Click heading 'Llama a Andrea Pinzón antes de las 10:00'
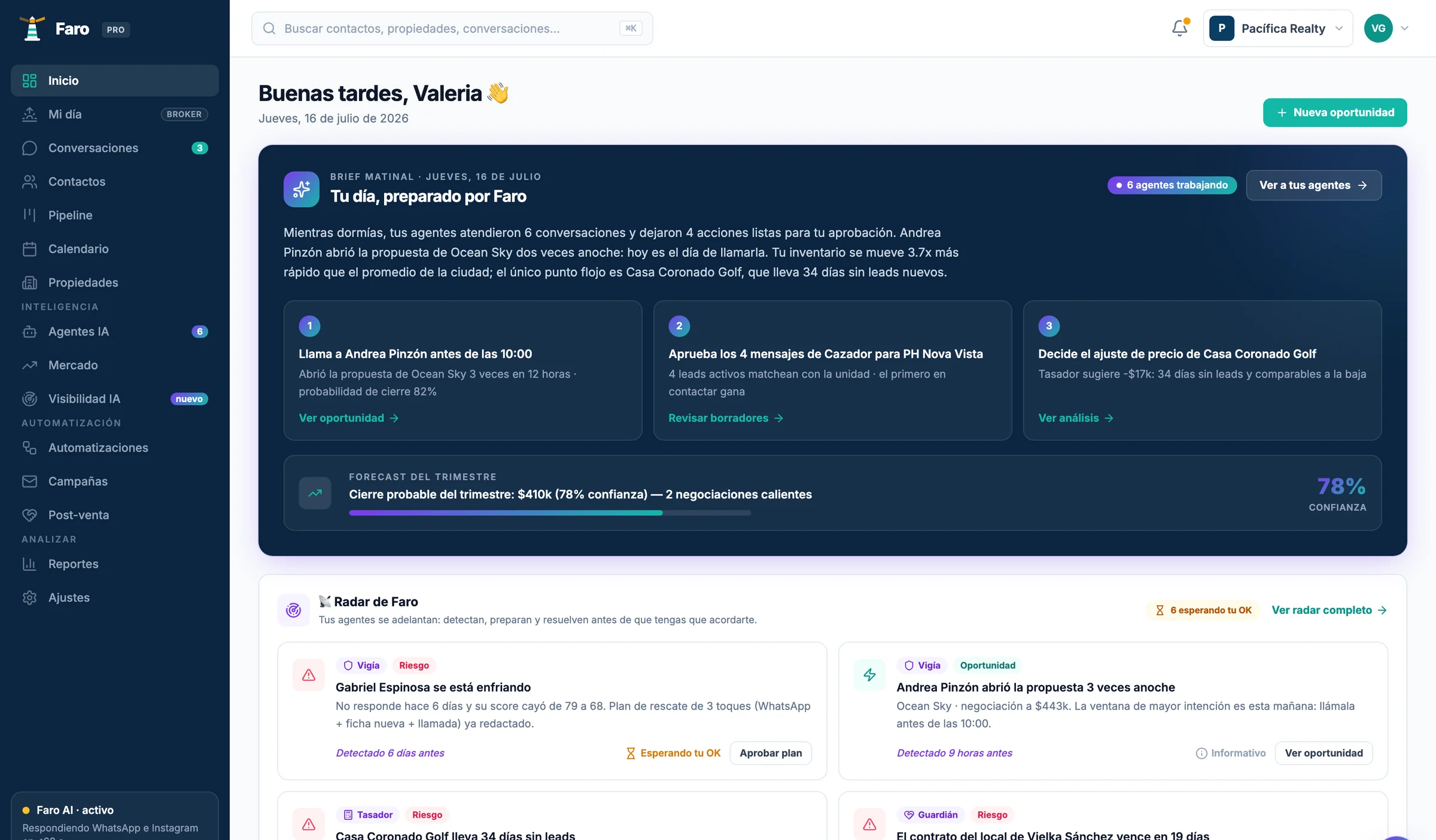This screenshot has width=1436, height=840. click(x=415, y=354)
